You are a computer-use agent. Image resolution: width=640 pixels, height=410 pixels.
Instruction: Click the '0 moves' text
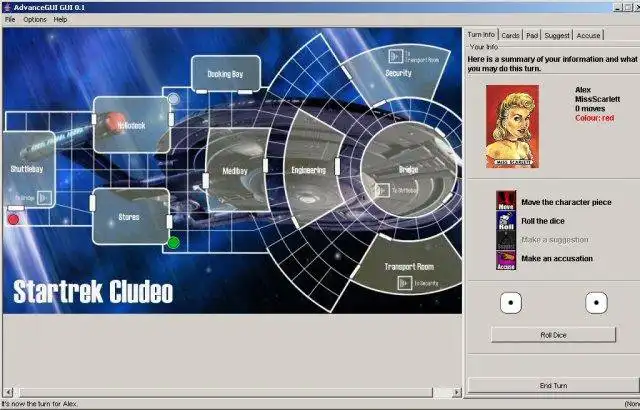pos(590,109)
